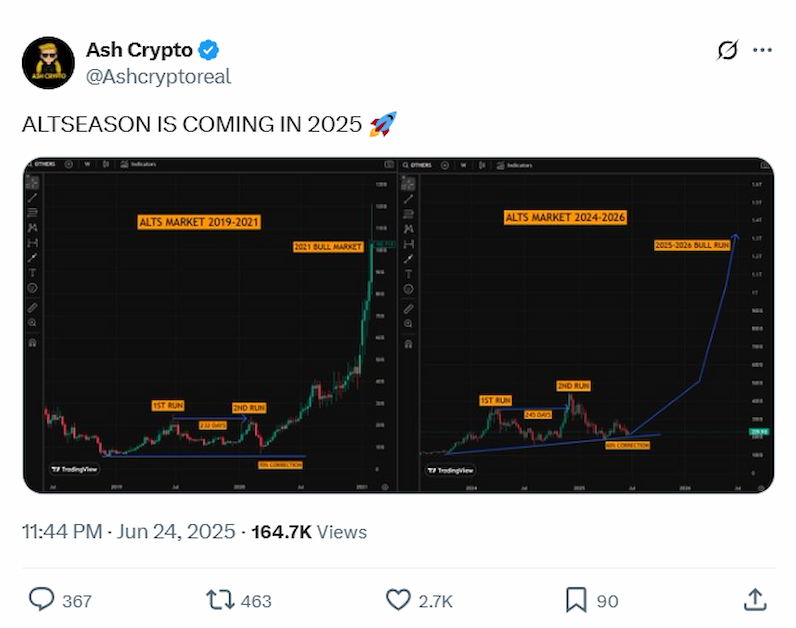The image size is (796, 628).
Task: Click the 2.7K likes count
Action: (x=435, y=601)
